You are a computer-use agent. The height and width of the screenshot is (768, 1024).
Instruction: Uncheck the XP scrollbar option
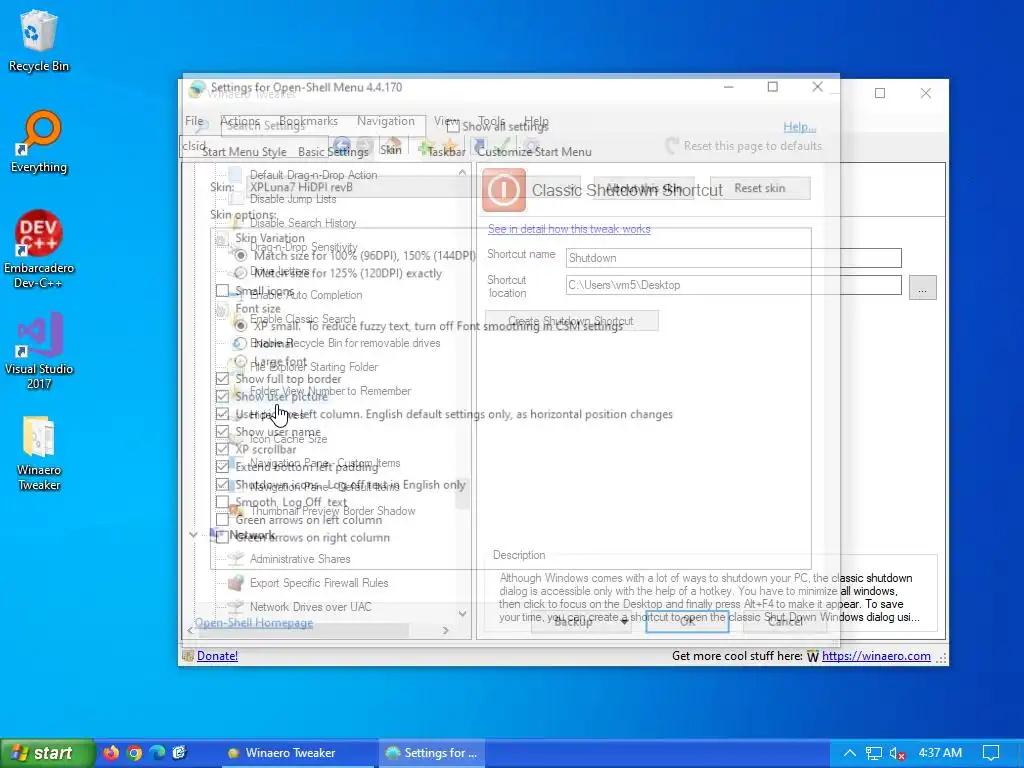pos(222,449)
